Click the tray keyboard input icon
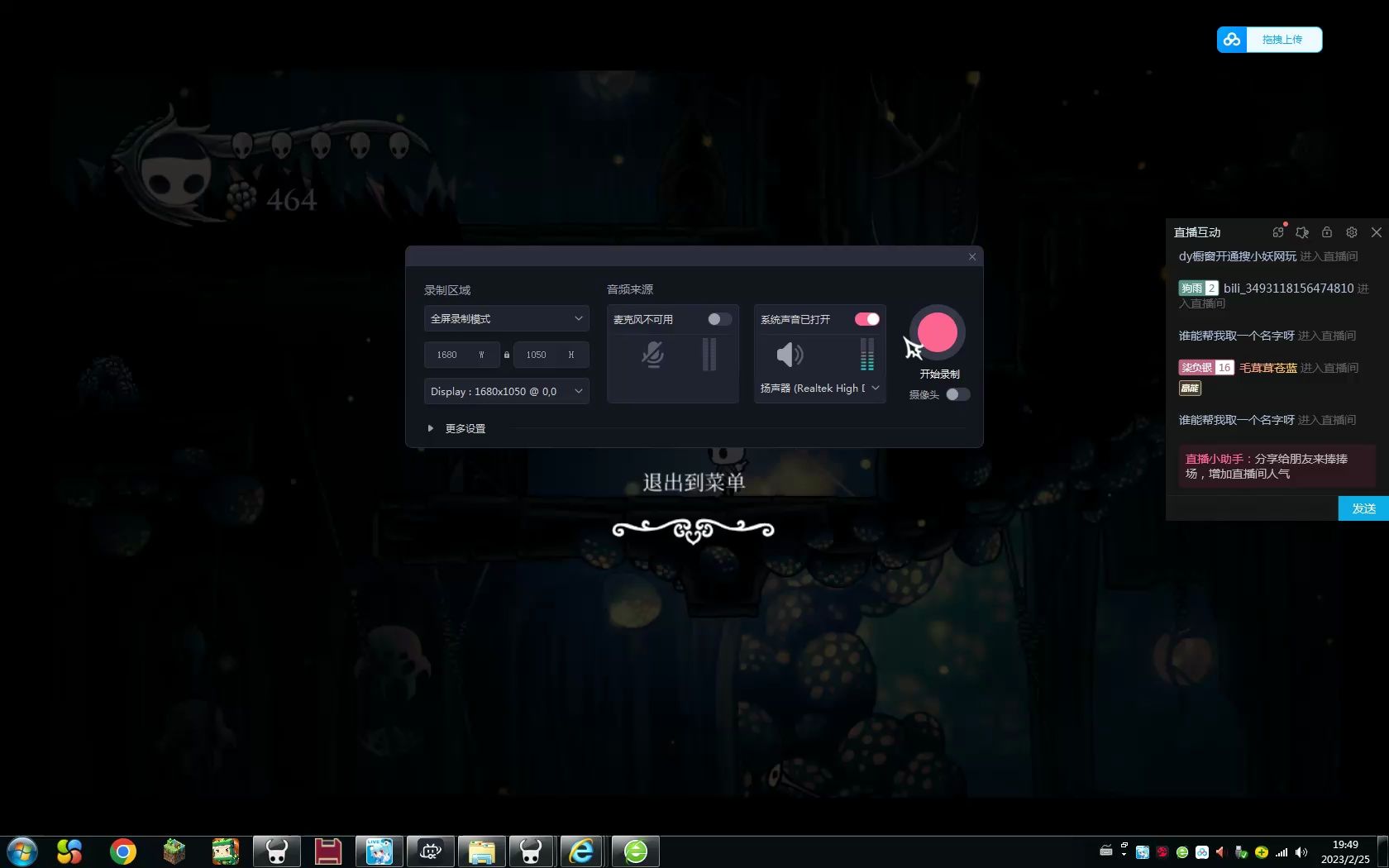The height and width of the screenshot is (868, 1389). pyautogui.click(x=1106, y=851)
